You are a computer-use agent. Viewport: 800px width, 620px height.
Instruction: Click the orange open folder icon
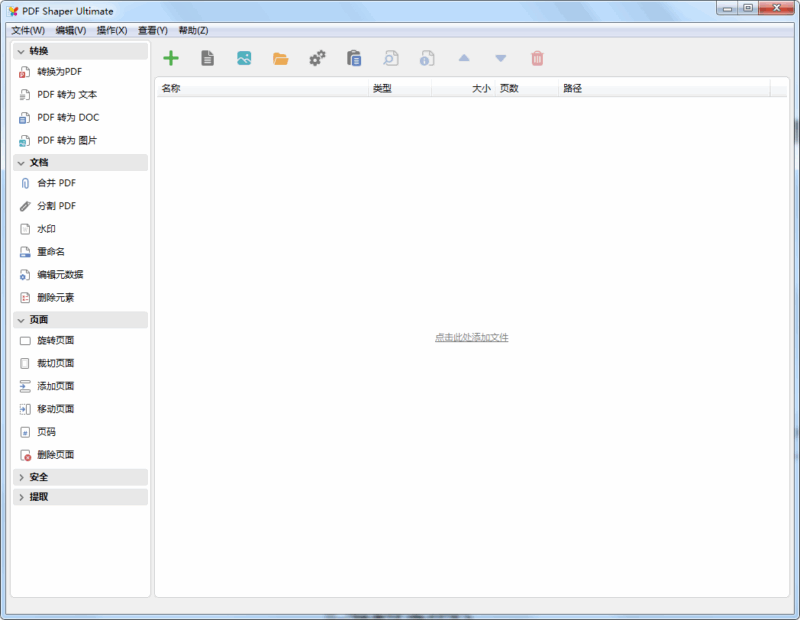281,59
